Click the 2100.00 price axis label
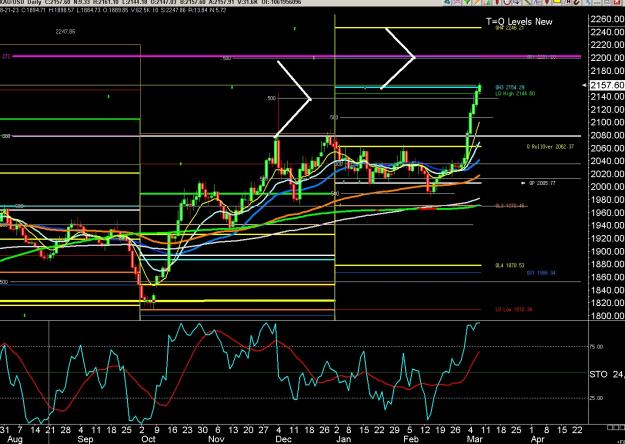 coord(608,122)
